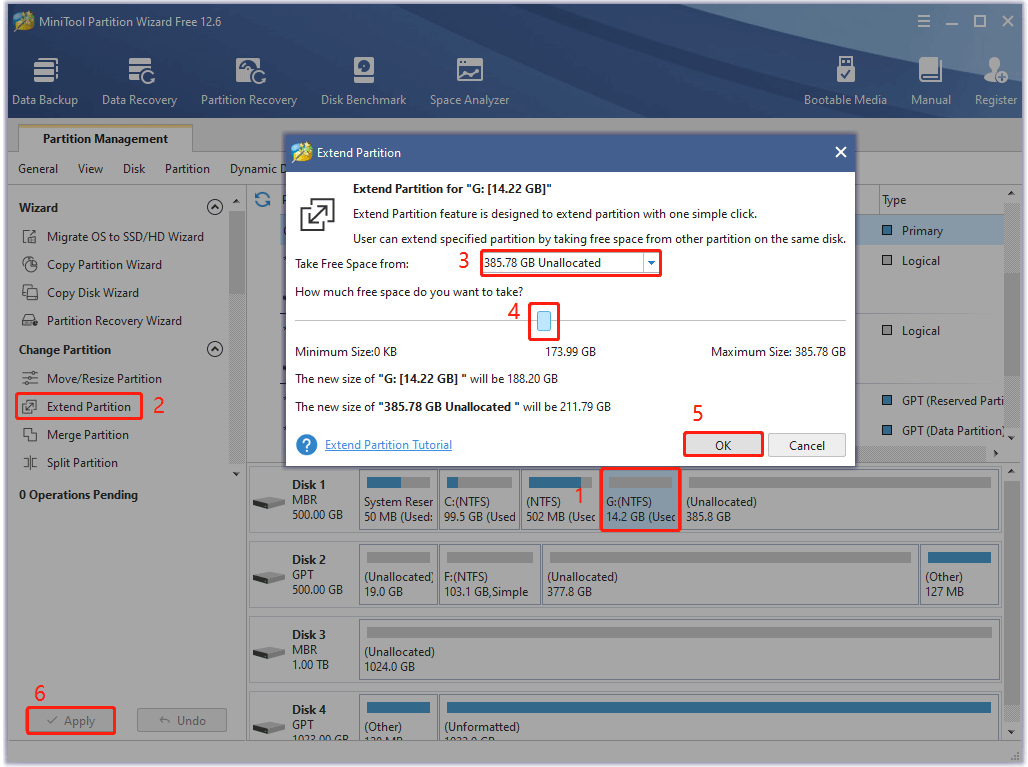Collapse the Change Partition section
The height and width of the screenshot is (767, 1028).
click(214, 349)
